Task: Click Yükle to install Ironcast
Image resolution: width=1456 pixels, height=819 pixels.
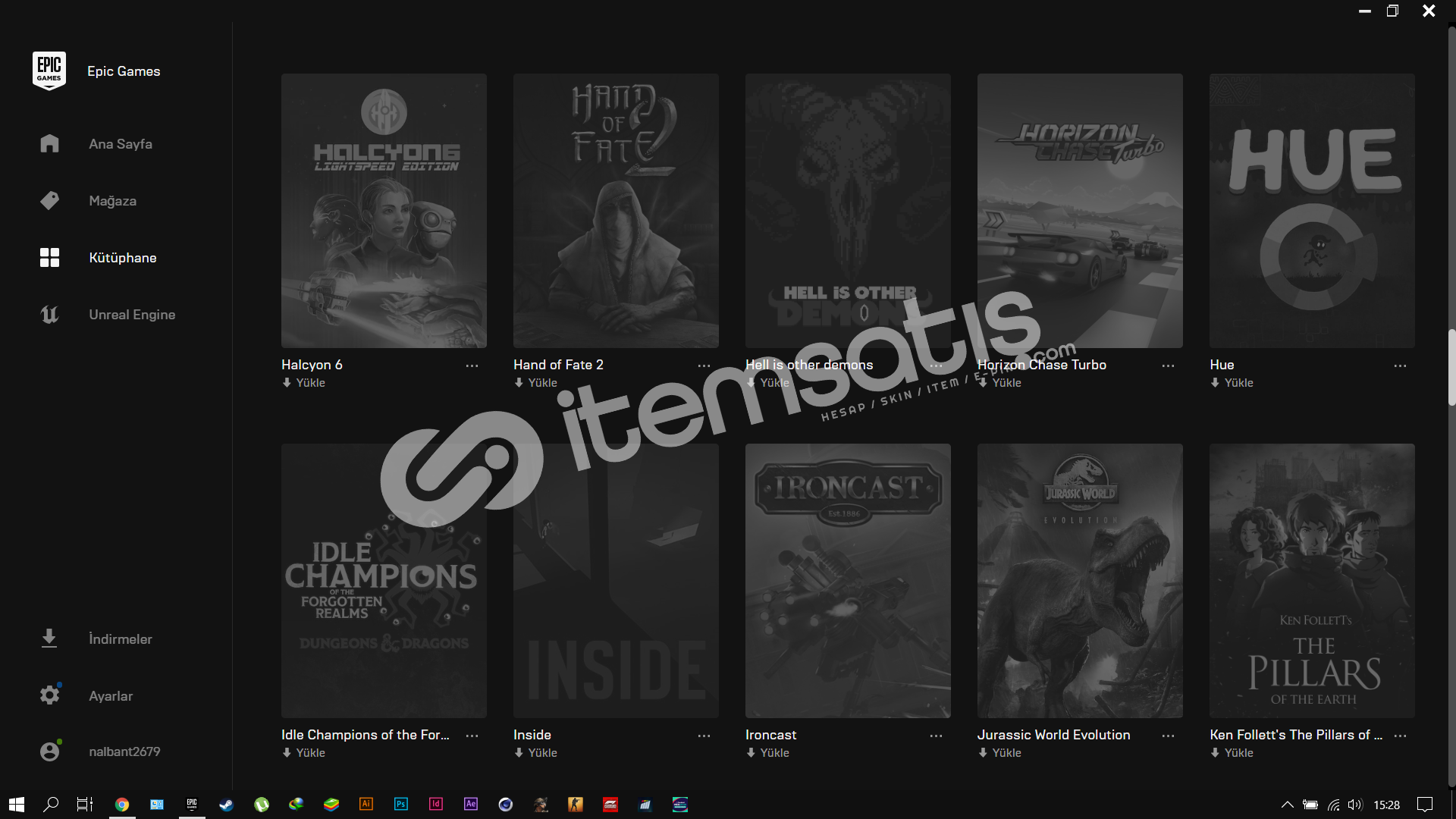Action: (x=767, y=753)
